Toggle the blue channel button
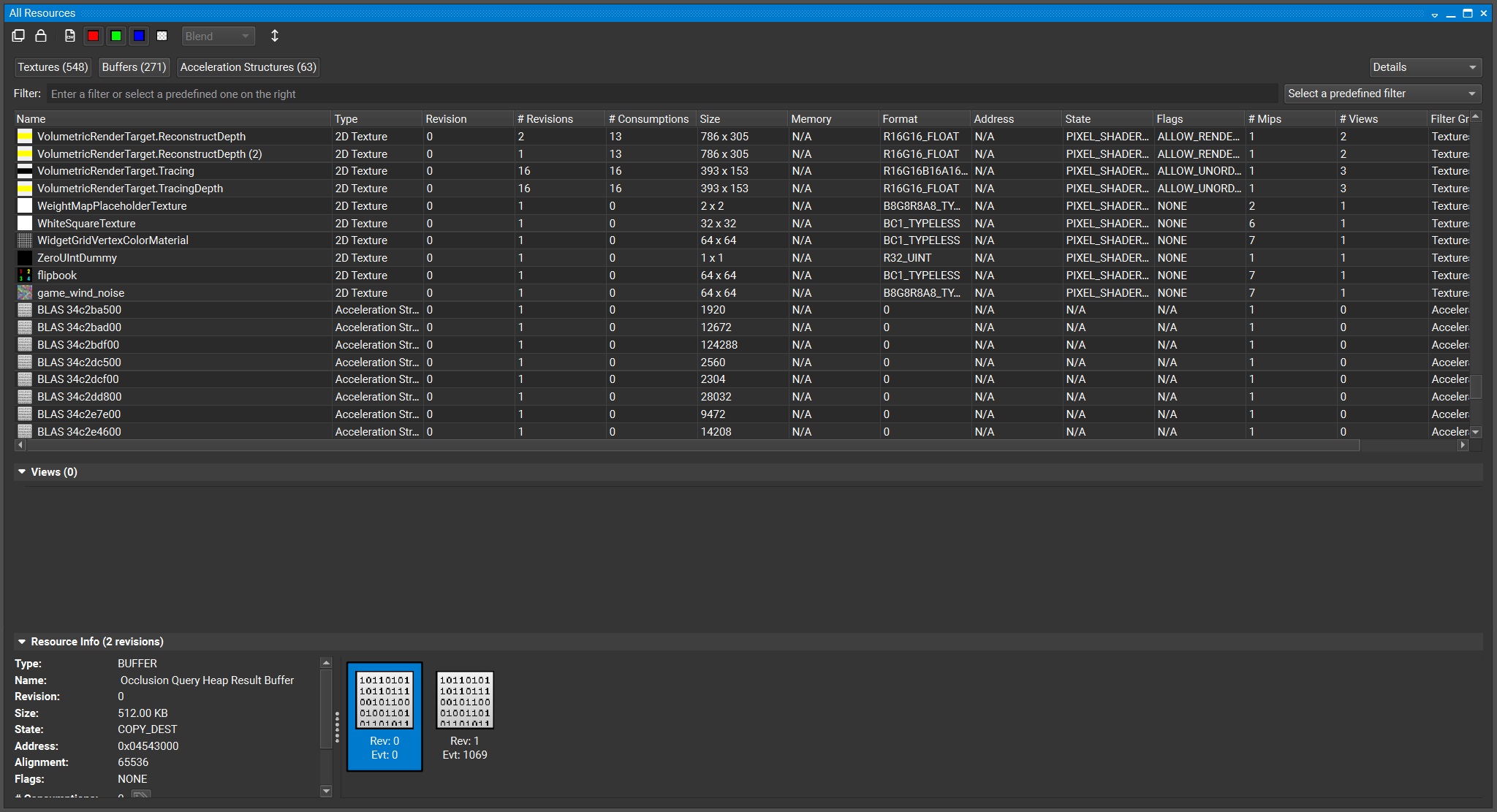1497x812 pixels. [139, 36]
